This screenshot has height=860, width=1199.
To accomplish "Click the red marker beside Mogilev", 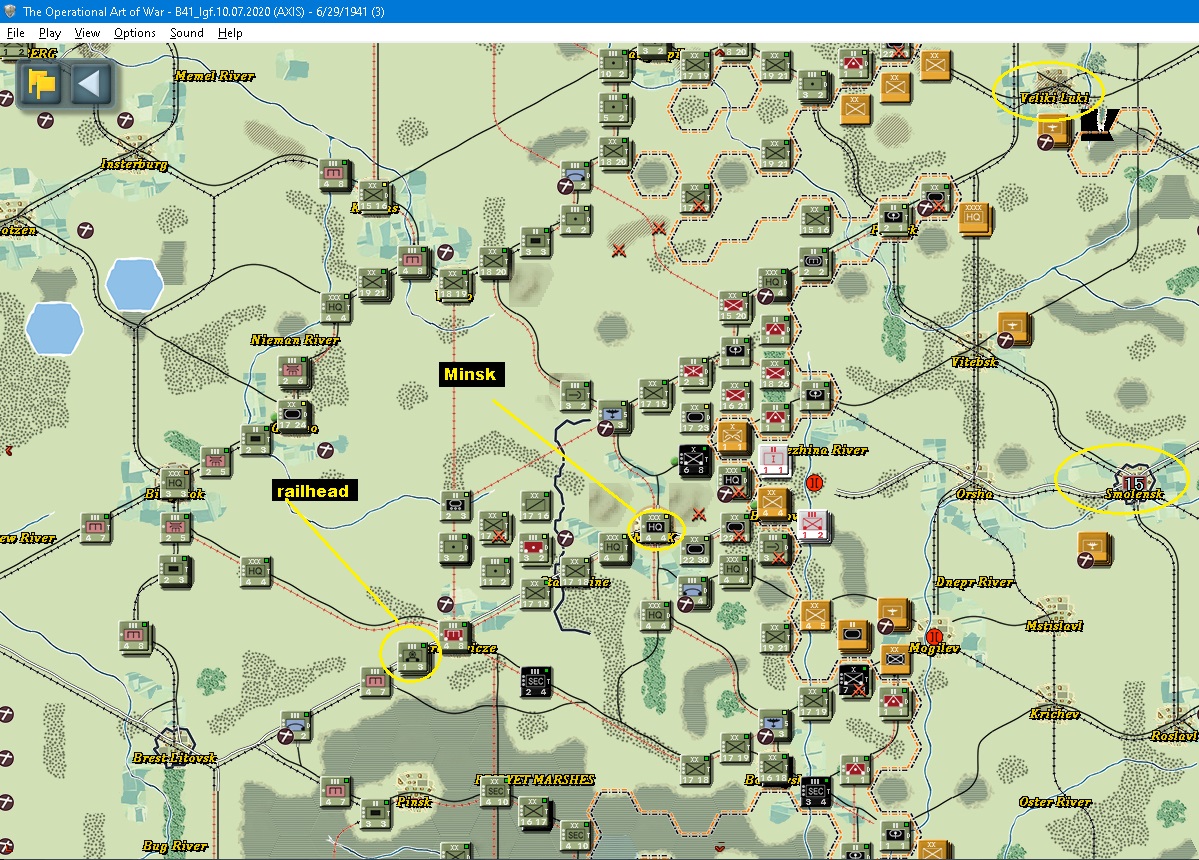I will pos(934,636).
